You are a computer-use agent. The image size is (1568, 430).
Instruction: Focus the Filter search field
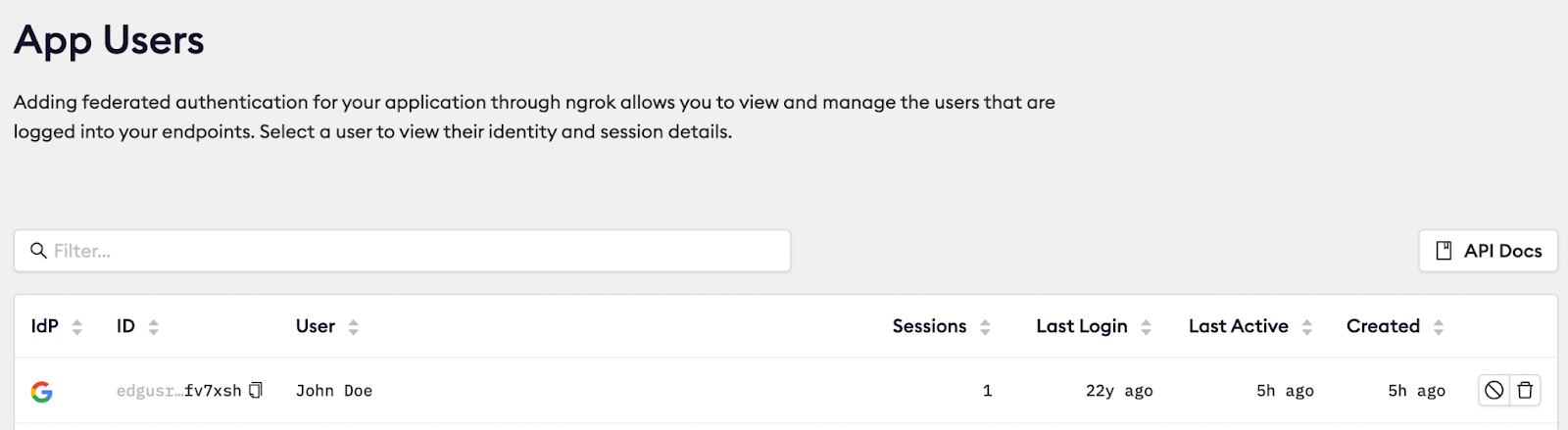[412, 251]
